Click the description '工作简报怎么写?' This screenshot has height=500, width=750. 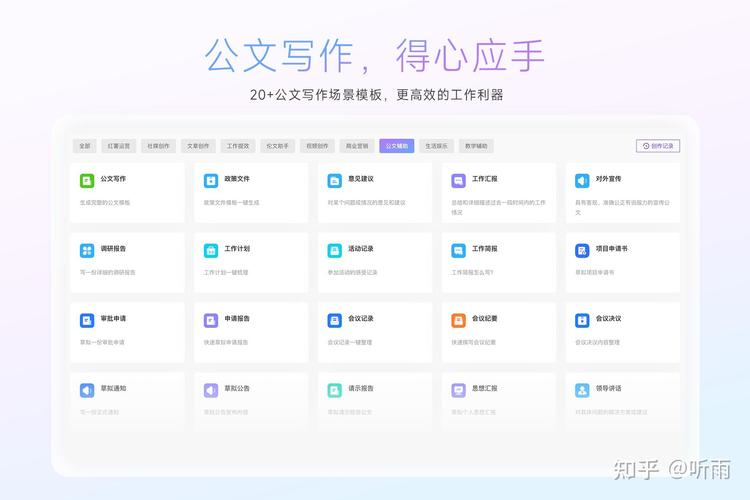pos(472,272)
